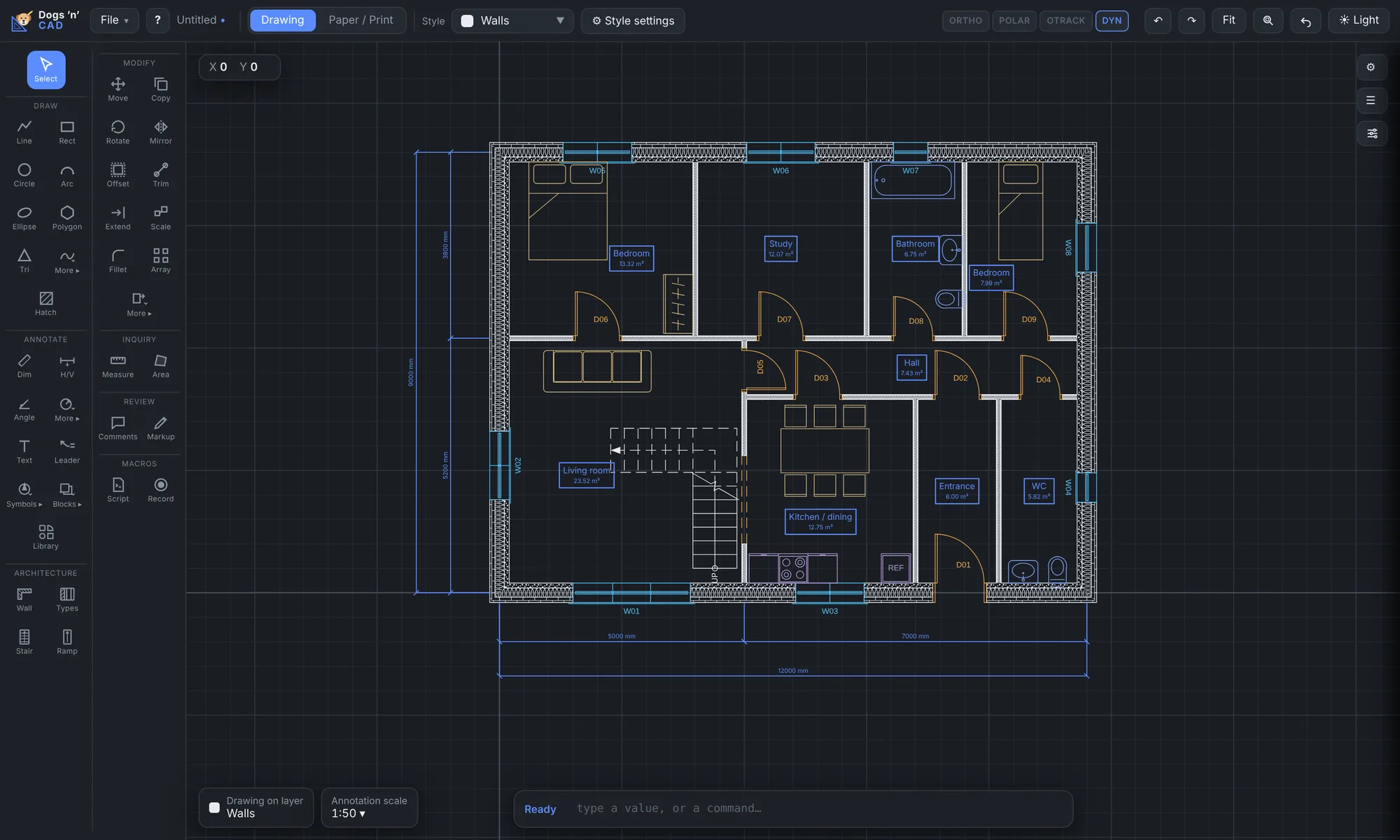Open the Stair architecture tool
This screenshot has width=1400, height=840.
[24, 642]
